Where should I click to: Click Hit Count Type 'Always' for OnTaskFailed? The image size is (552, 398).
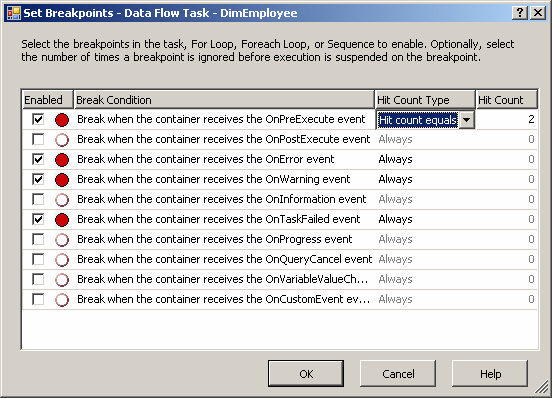point(395,220)
